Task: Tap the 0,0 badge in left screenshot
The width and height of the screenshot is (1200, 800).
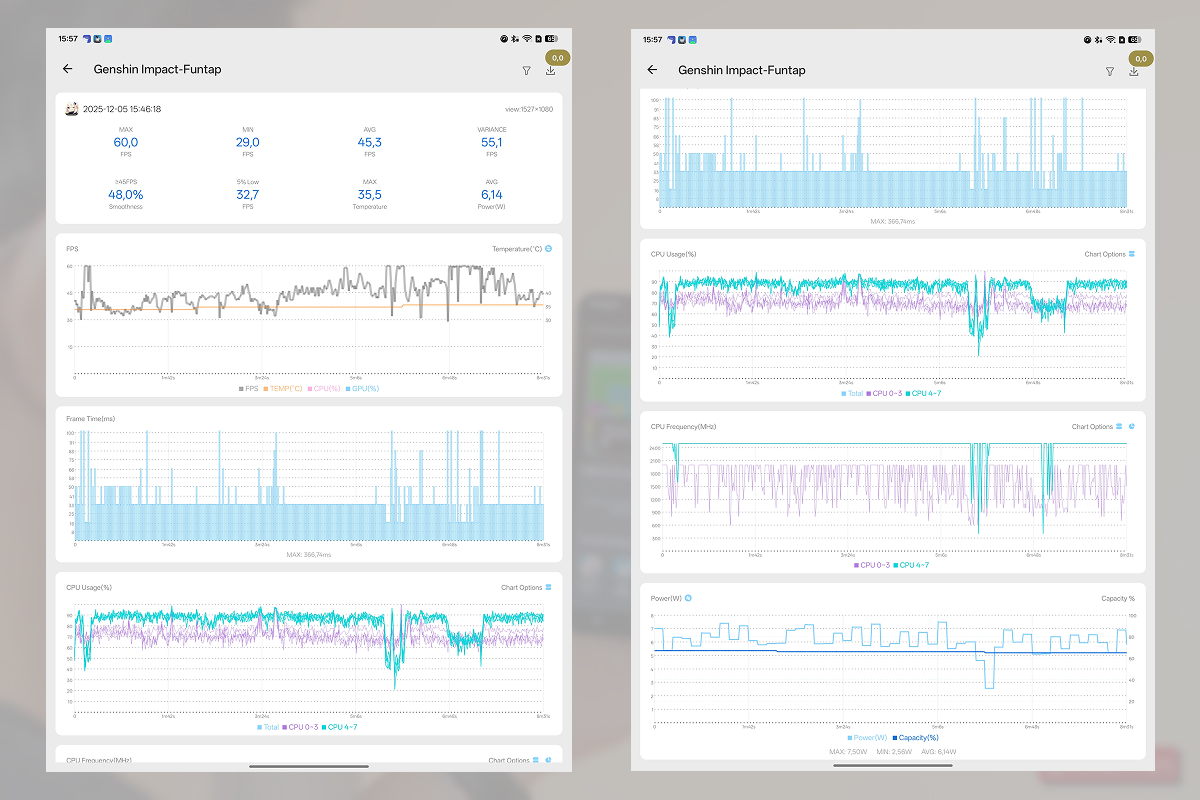Action: pos(557,58)
